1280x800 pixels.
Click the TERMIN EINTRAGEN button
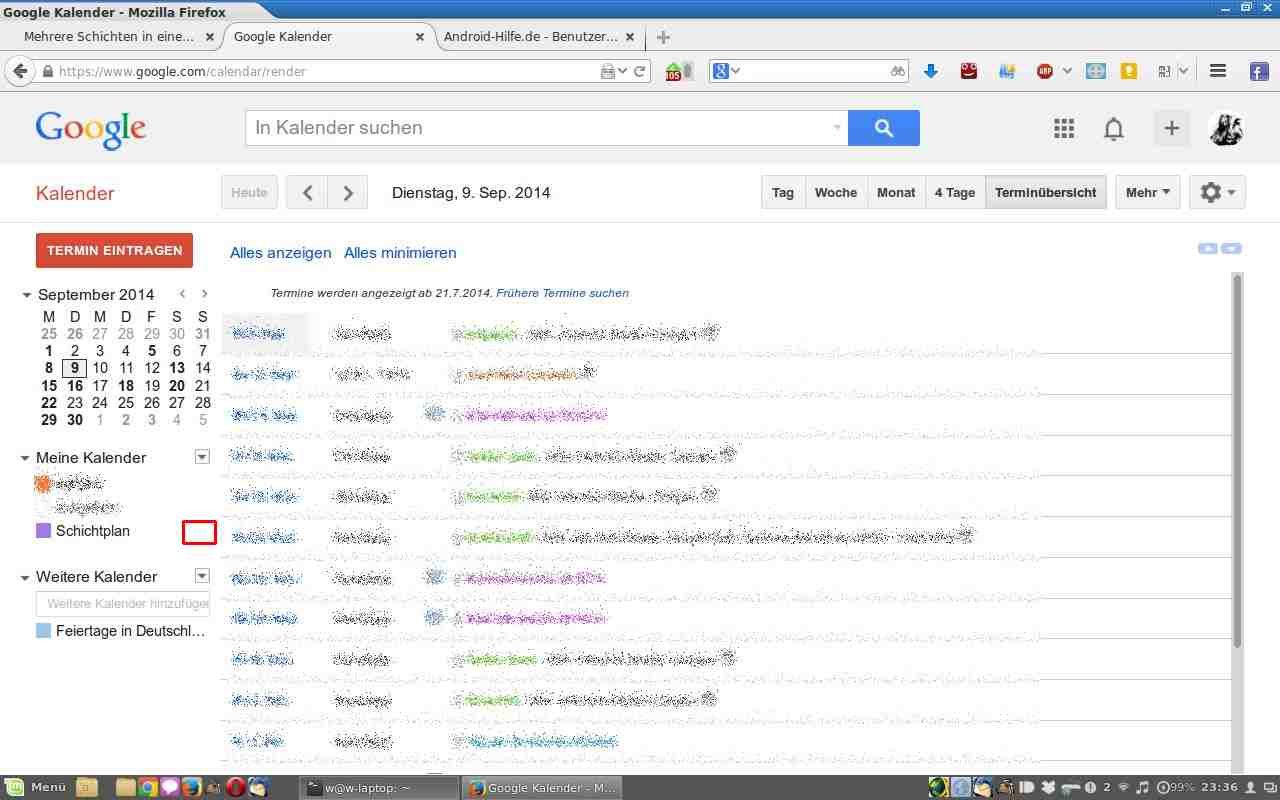pyautogui.click(x=114, y=251)
